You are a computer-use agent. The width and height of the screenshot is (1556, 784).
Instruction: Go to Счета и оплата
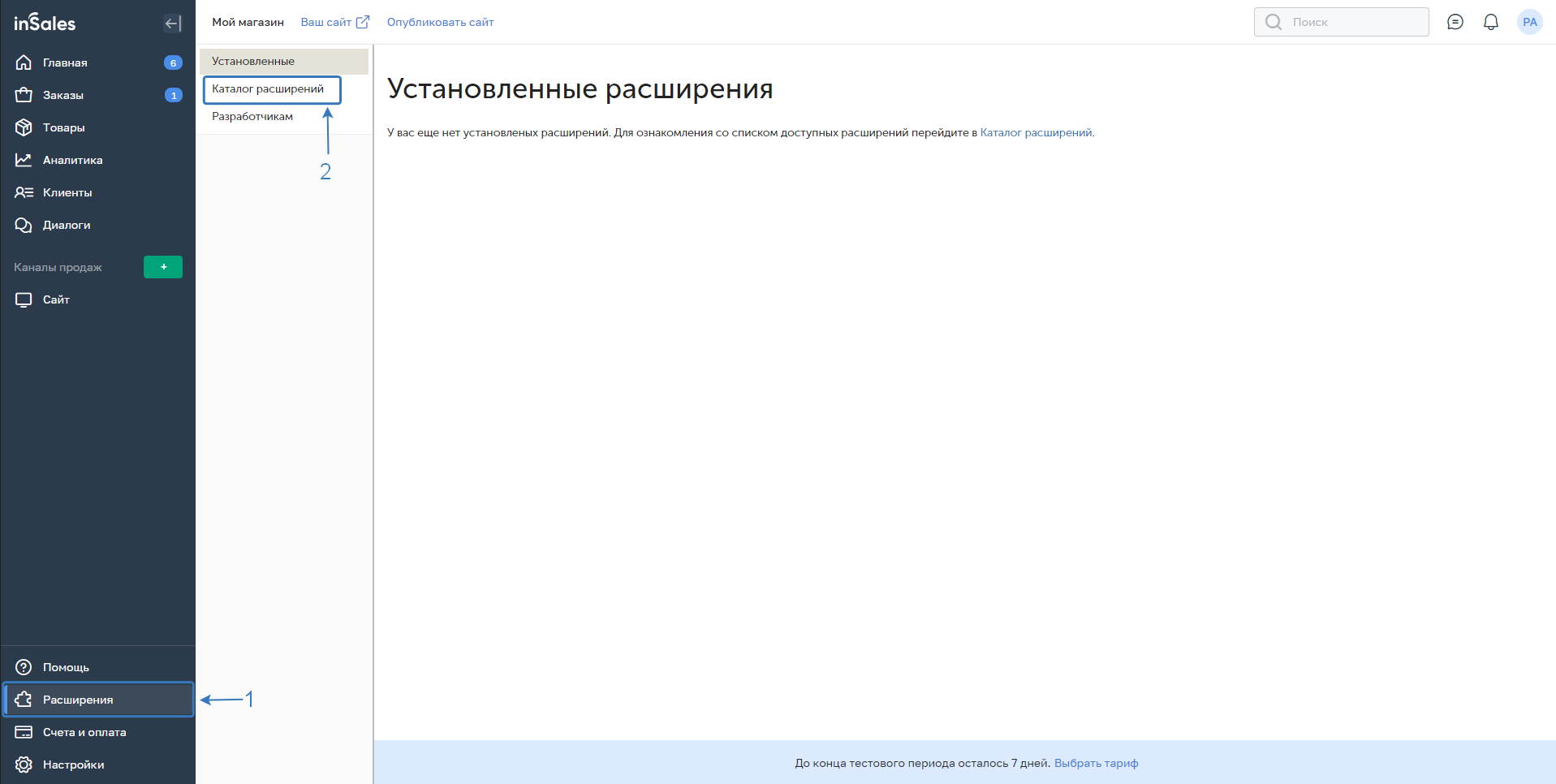(x=98, y=732)
